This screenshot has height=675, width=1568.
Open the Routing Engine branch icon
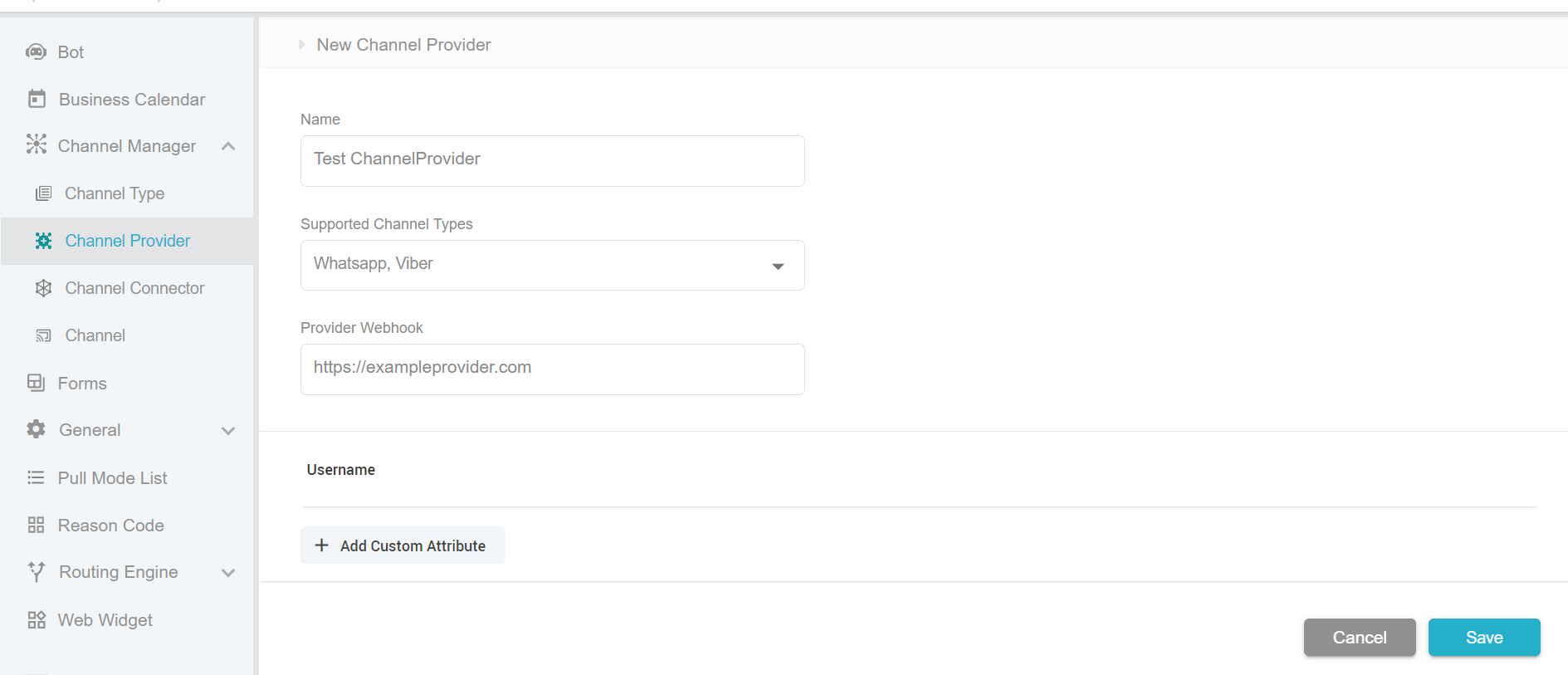[x=35, y=572]
